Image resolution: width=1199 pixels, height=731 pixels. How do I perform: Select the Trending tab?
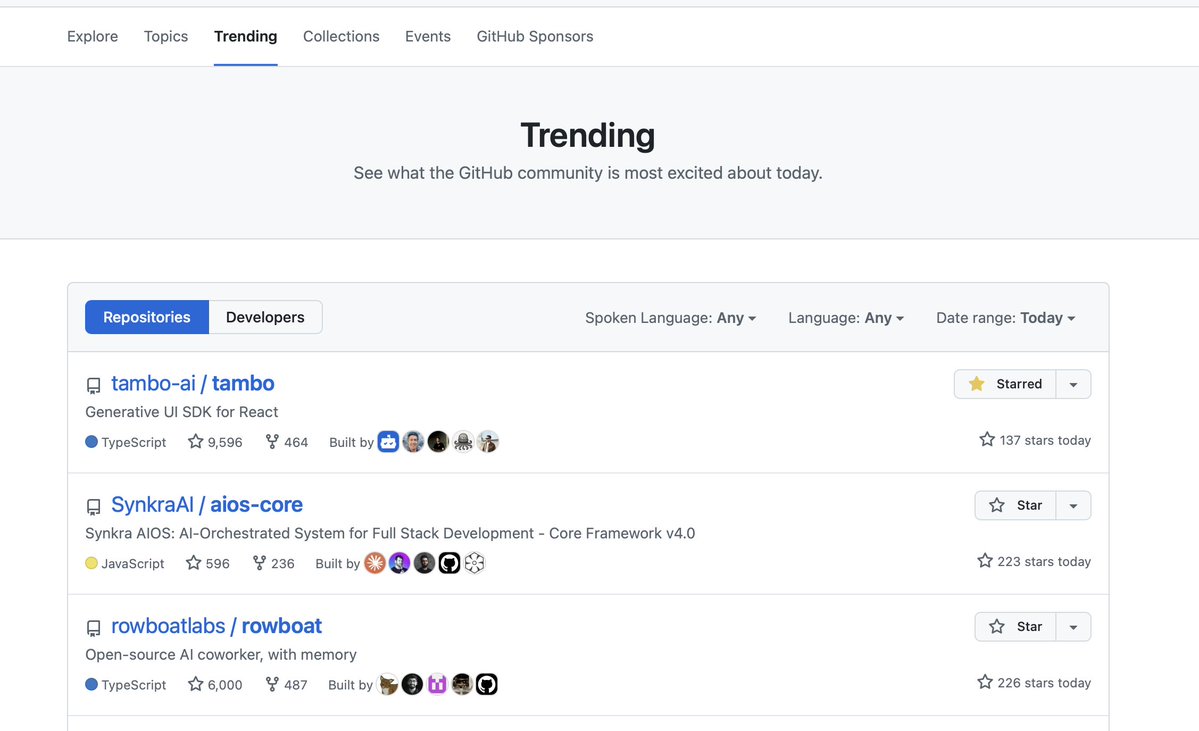pyautogui.click(x=245, y=36)
